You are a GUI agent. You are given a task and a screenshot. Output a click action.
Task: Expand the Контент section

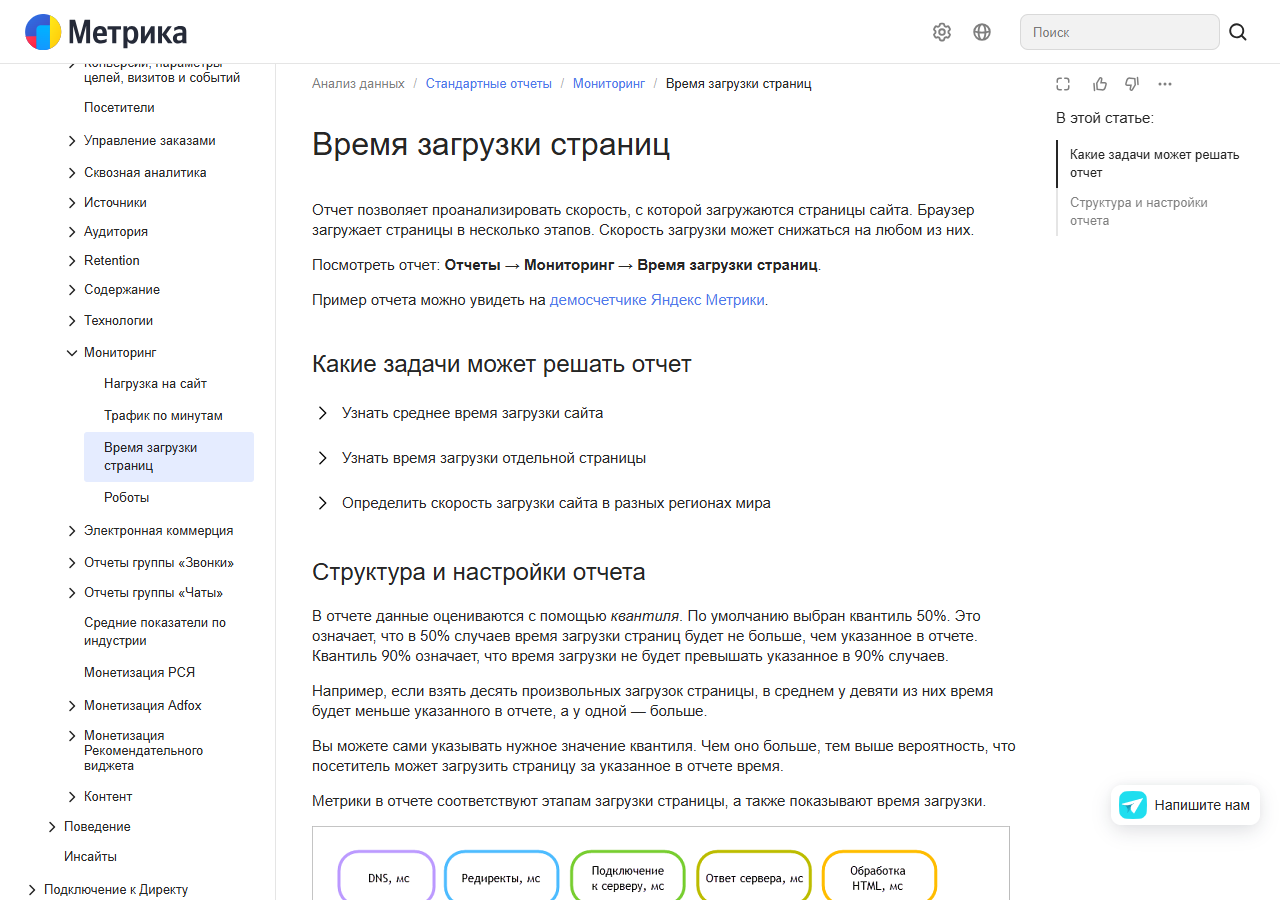tap(72, 797)
